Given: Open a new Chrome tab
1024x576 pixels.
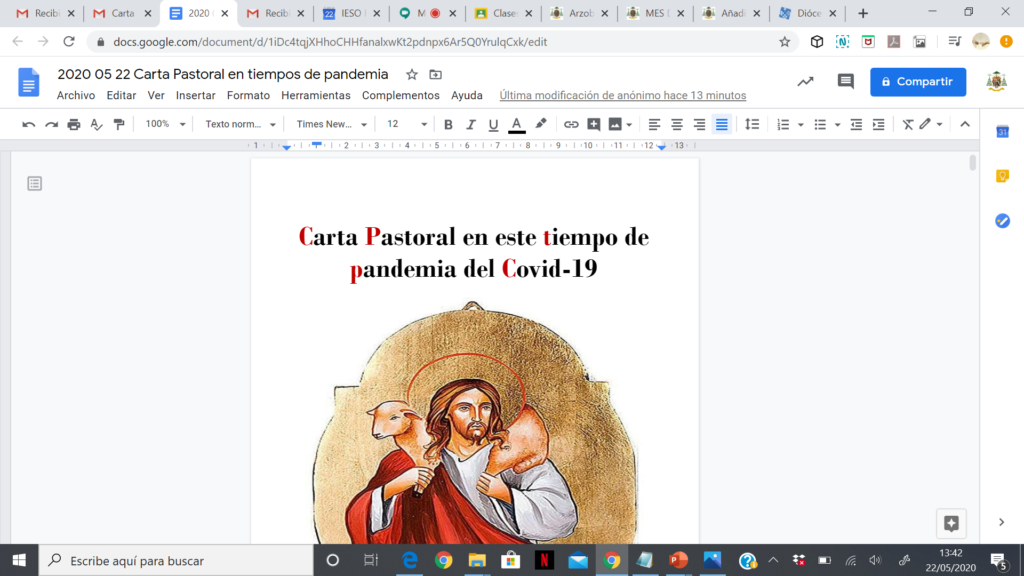Looking at the screenshot, I should pos(863,13).
